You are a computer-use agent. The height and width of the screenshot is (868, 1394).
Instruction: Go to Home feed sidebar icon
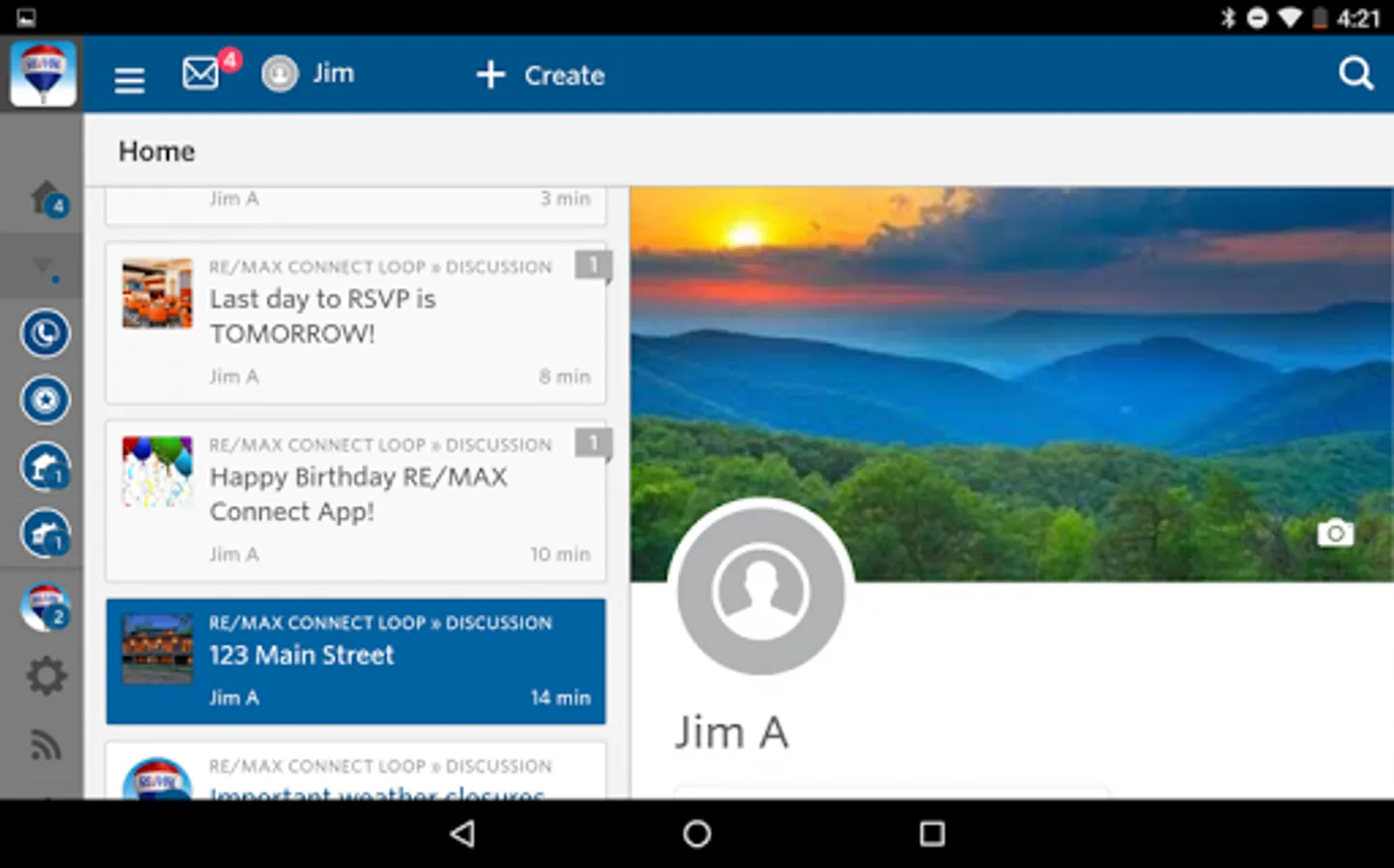47,199
